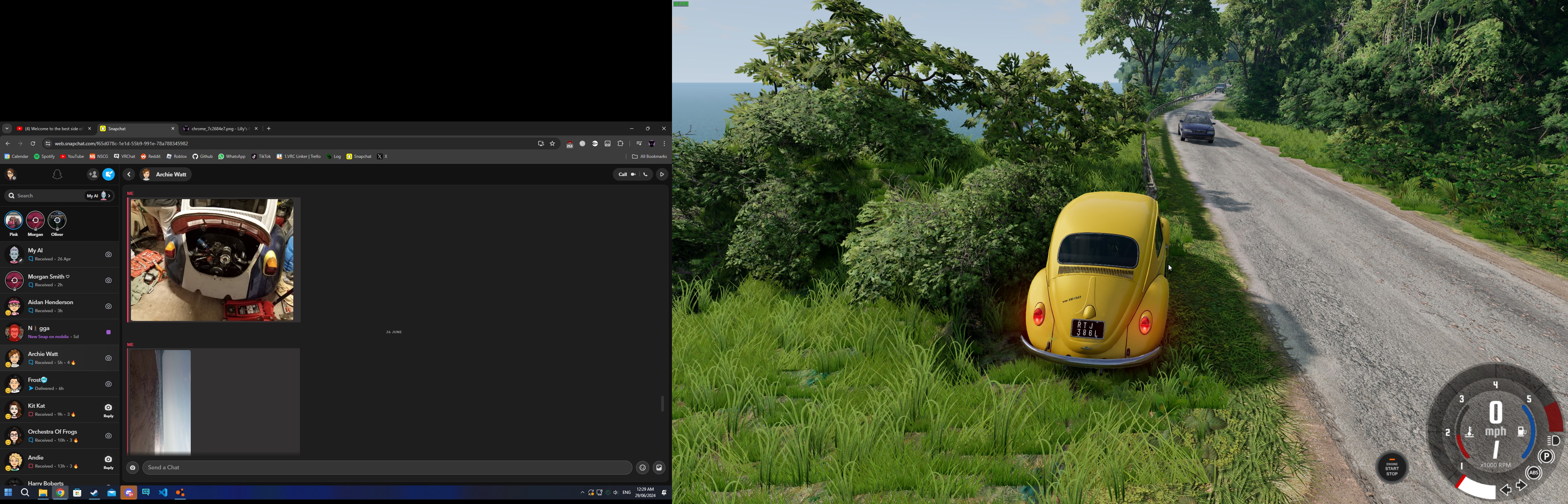Open camera button beside chat input

133,468
